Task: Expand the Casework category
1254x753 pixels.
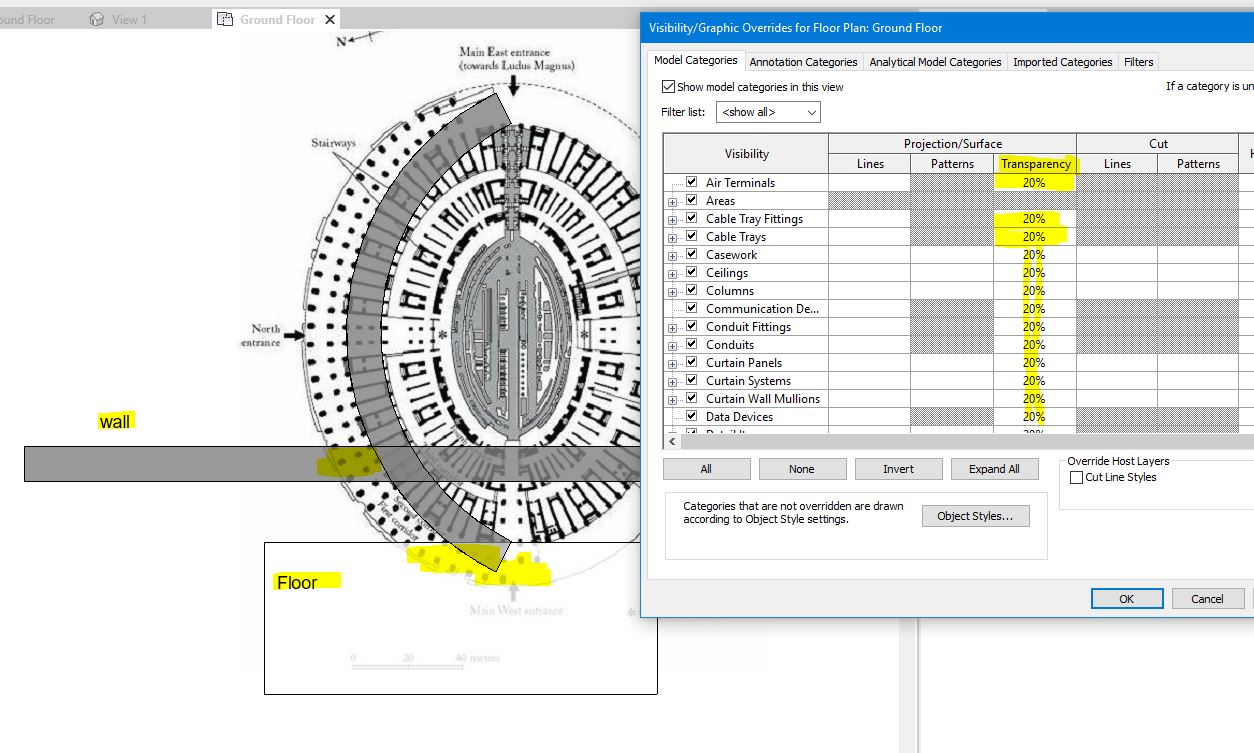Action: pos(673,256)
